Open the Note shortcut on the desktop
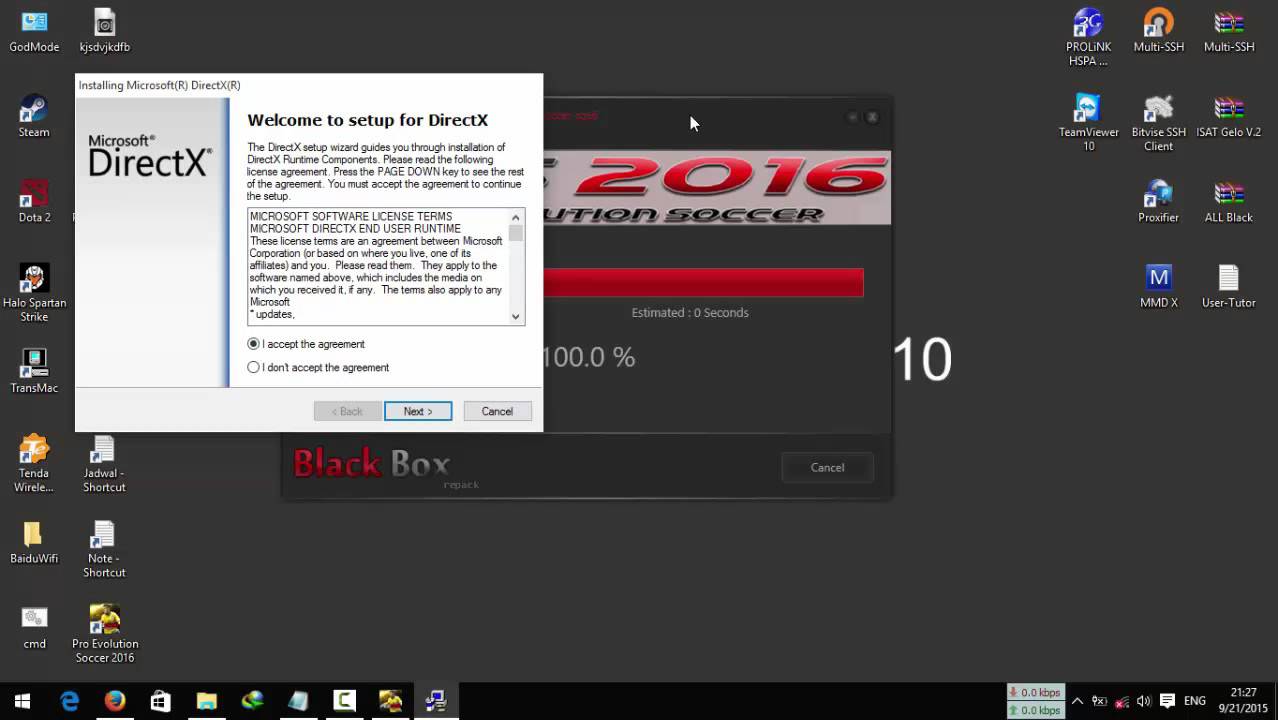Image resolution: width=1278 pixels, height=720 pixels. 104,549
